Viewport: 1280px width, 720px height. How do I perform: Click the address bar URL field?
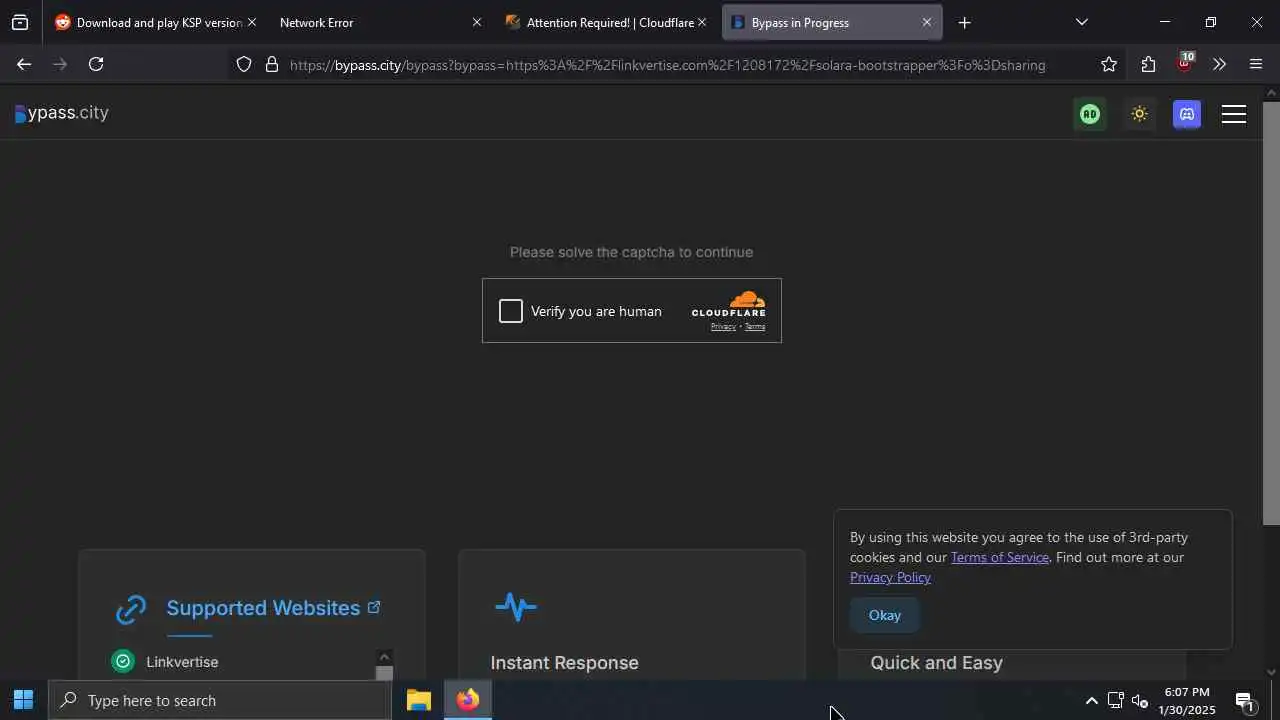(x=667, y=65)
